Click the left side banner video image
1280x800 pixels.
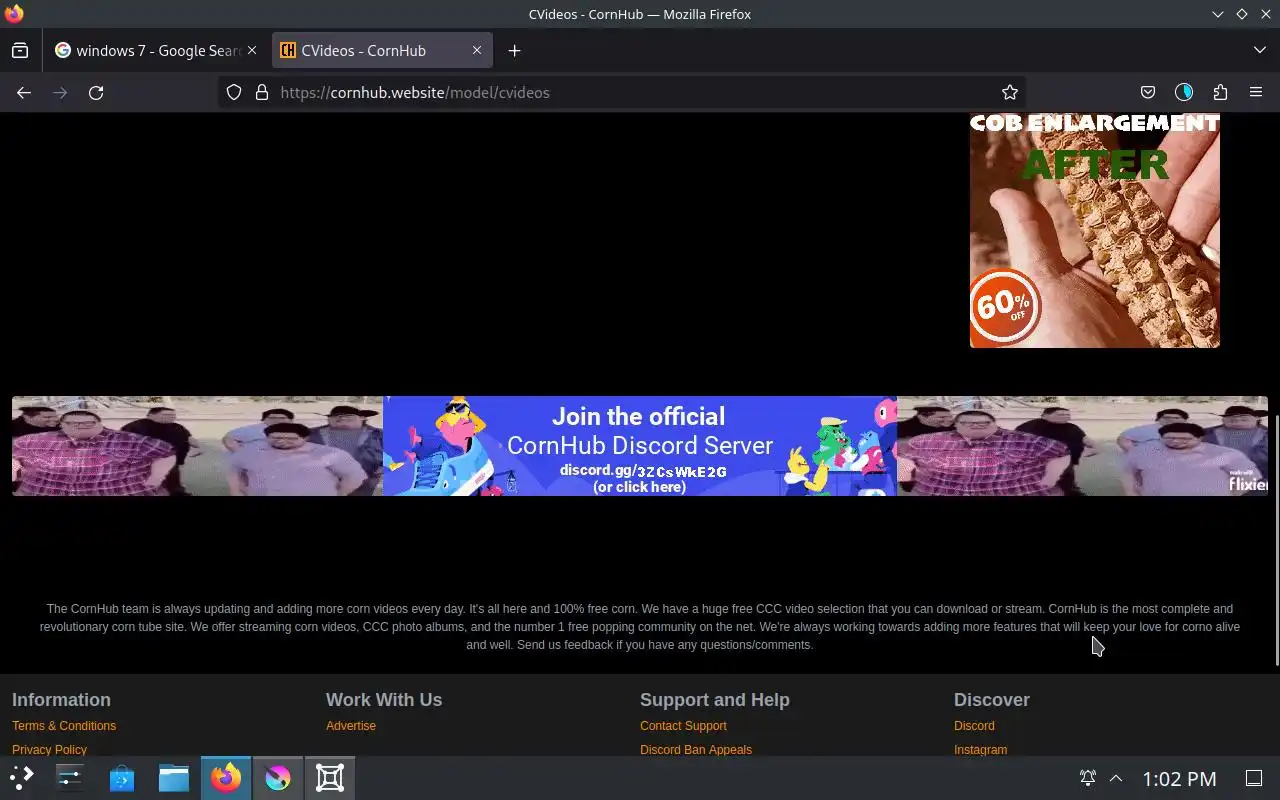[197, 446]
